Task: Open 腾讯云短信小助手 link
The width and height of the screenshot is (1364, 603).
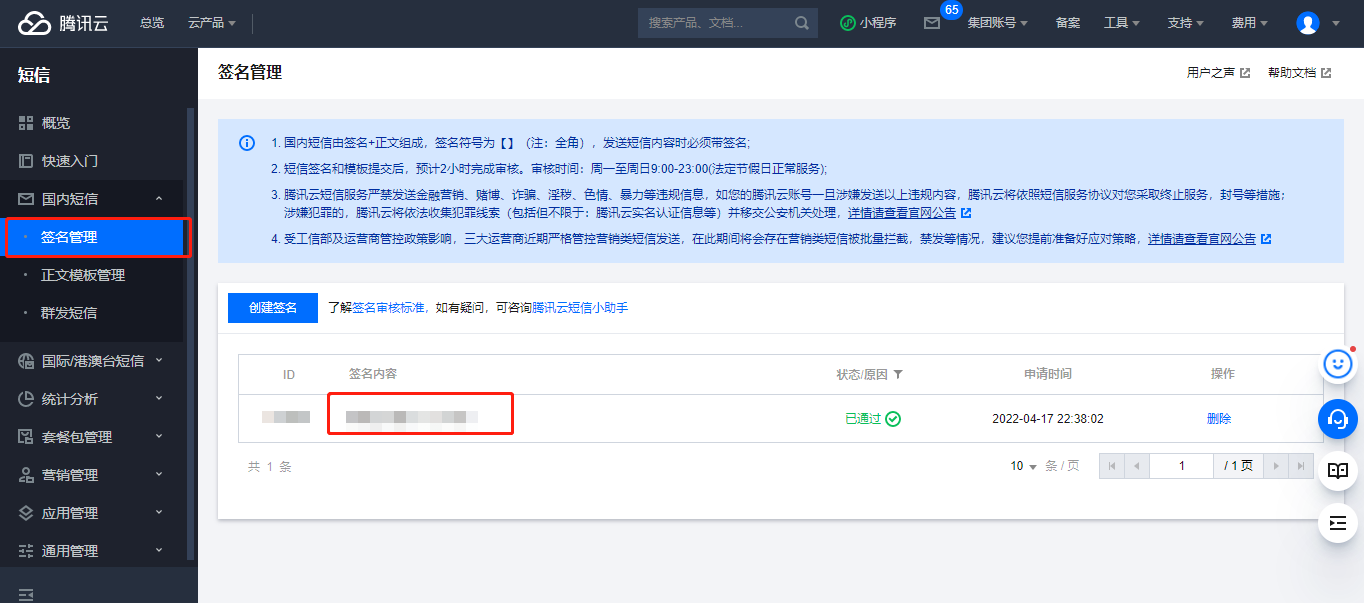Action: click(580, 308)
